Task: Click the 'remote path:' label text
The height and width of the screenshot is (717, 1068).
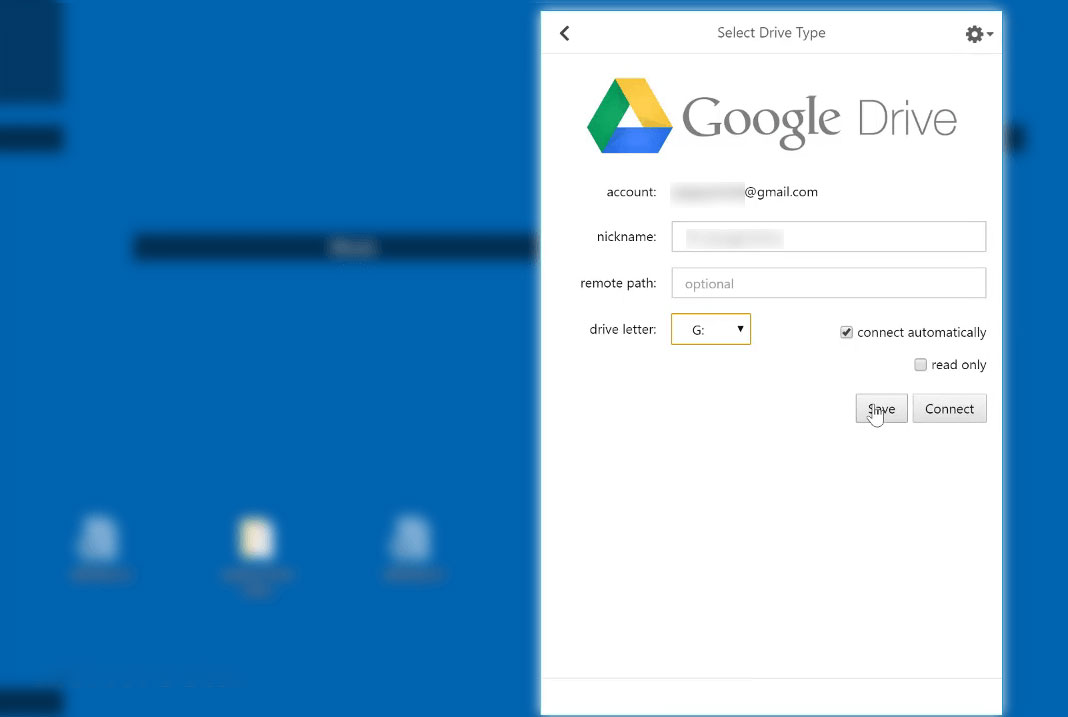Action: (x=618, y=283)
